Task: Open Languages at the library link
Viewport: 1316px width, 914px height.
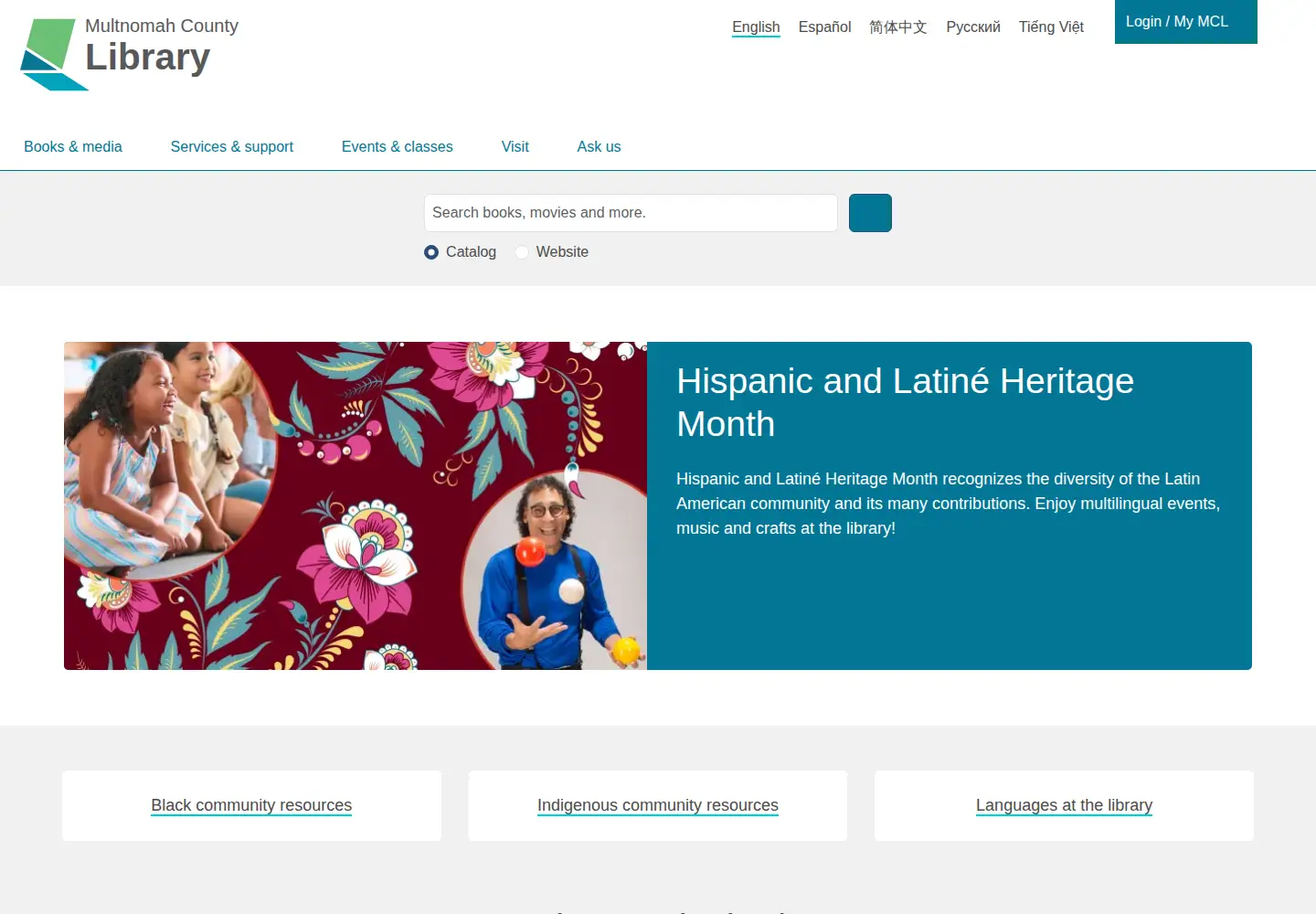Action: 1064,805
